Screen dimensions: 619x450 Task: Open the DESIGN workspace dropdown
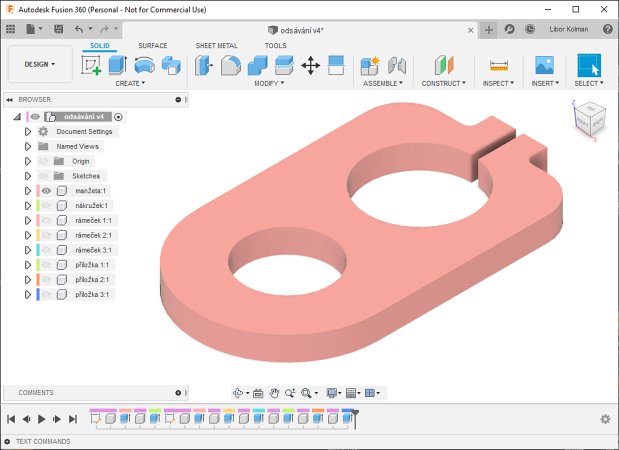point(40,64)
